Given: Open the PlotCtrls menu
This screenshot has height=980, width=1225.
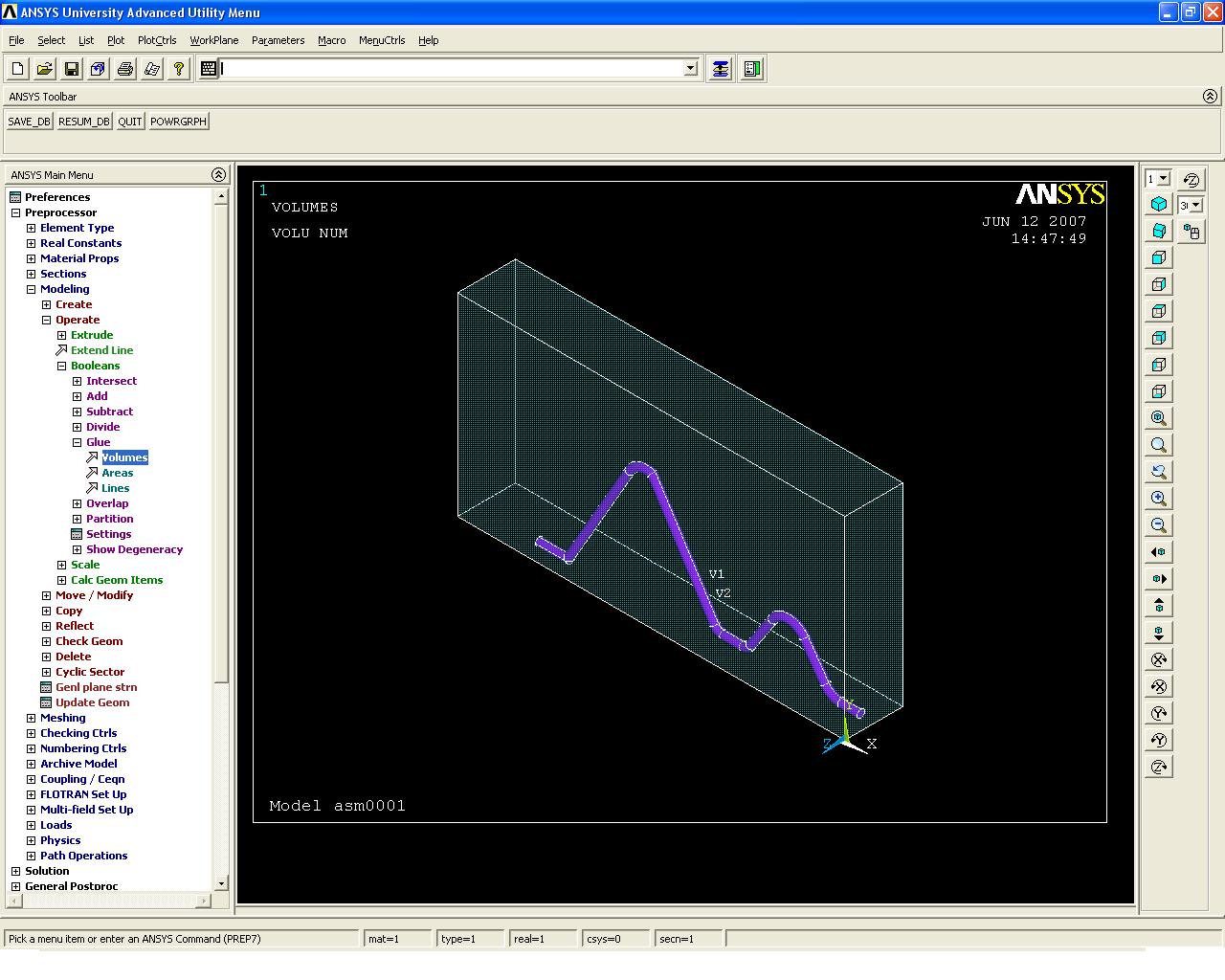Looking at the screenshot, I should [x=157, y=40].
